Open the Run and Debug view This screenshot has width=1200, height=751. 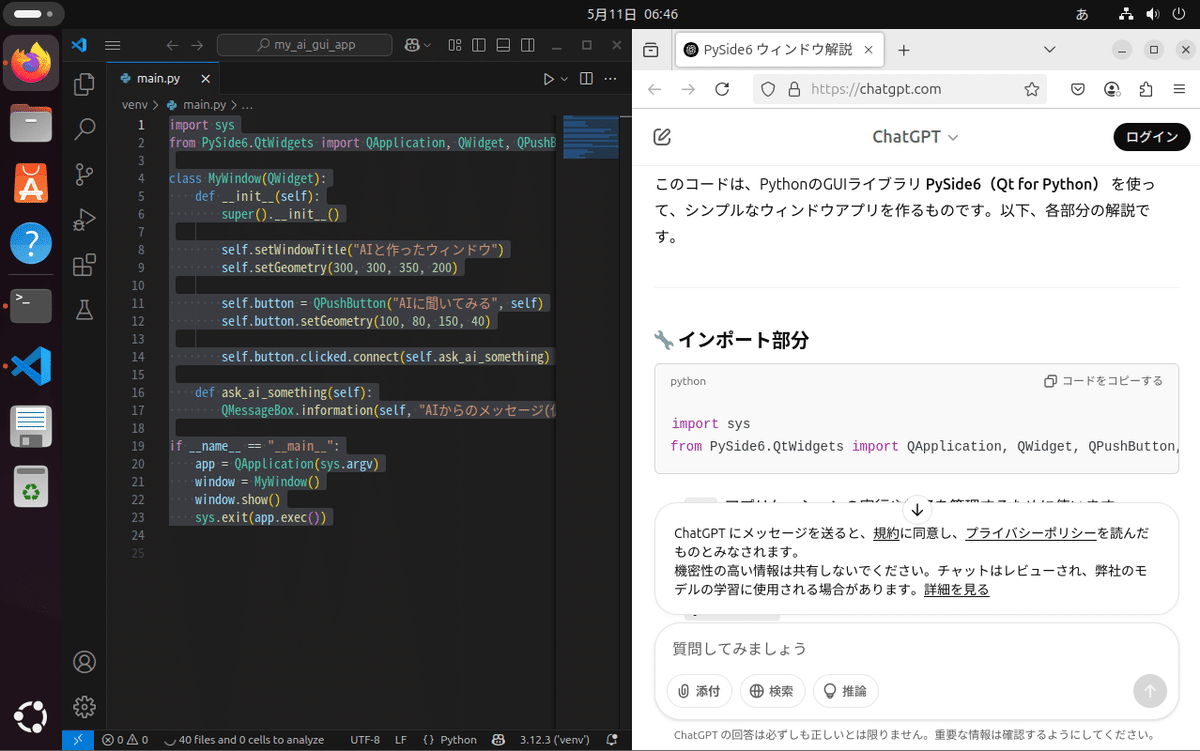[x=84, y=219]
